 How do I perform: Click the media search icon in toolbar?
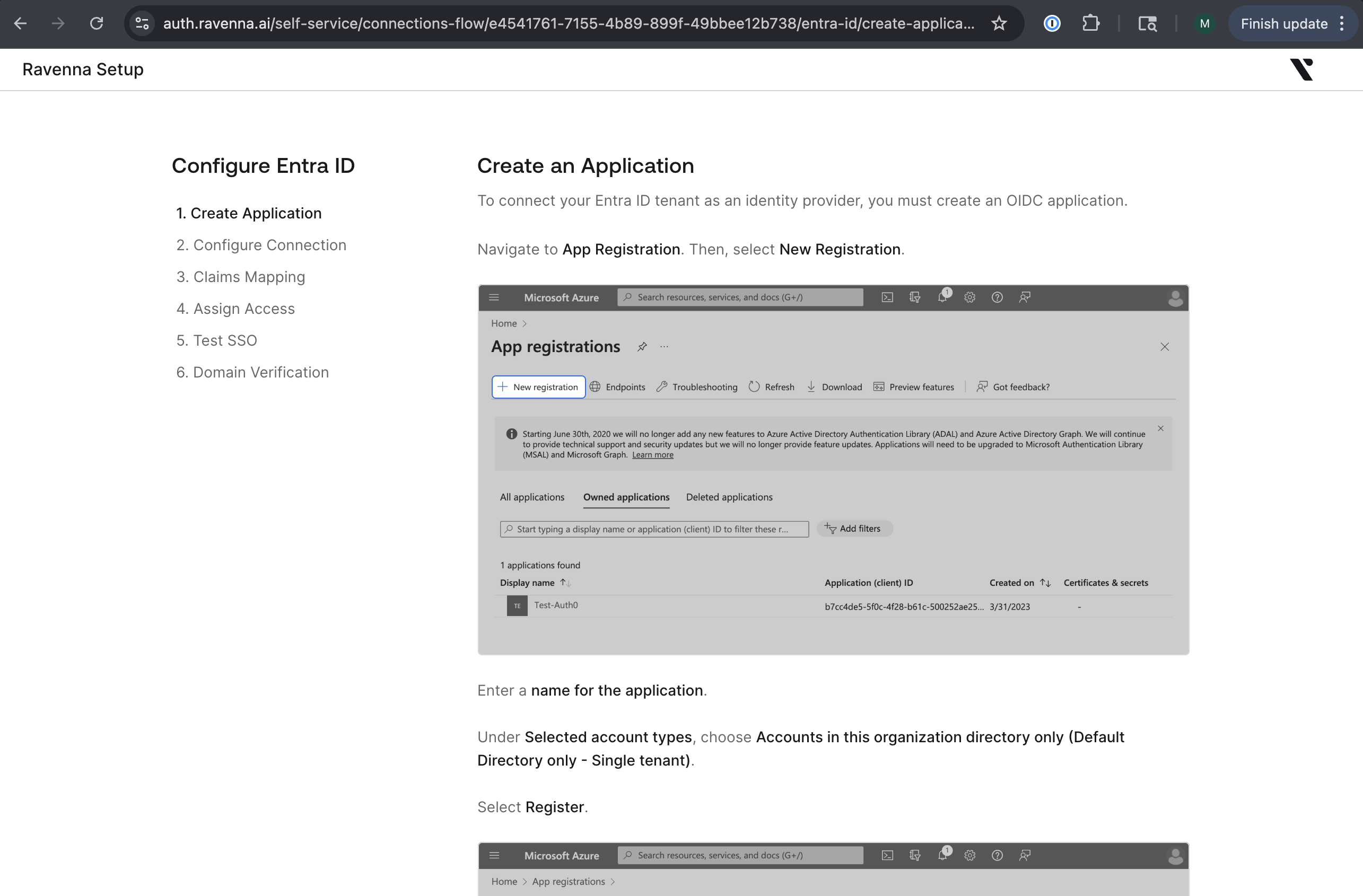tap(1147, 23)
